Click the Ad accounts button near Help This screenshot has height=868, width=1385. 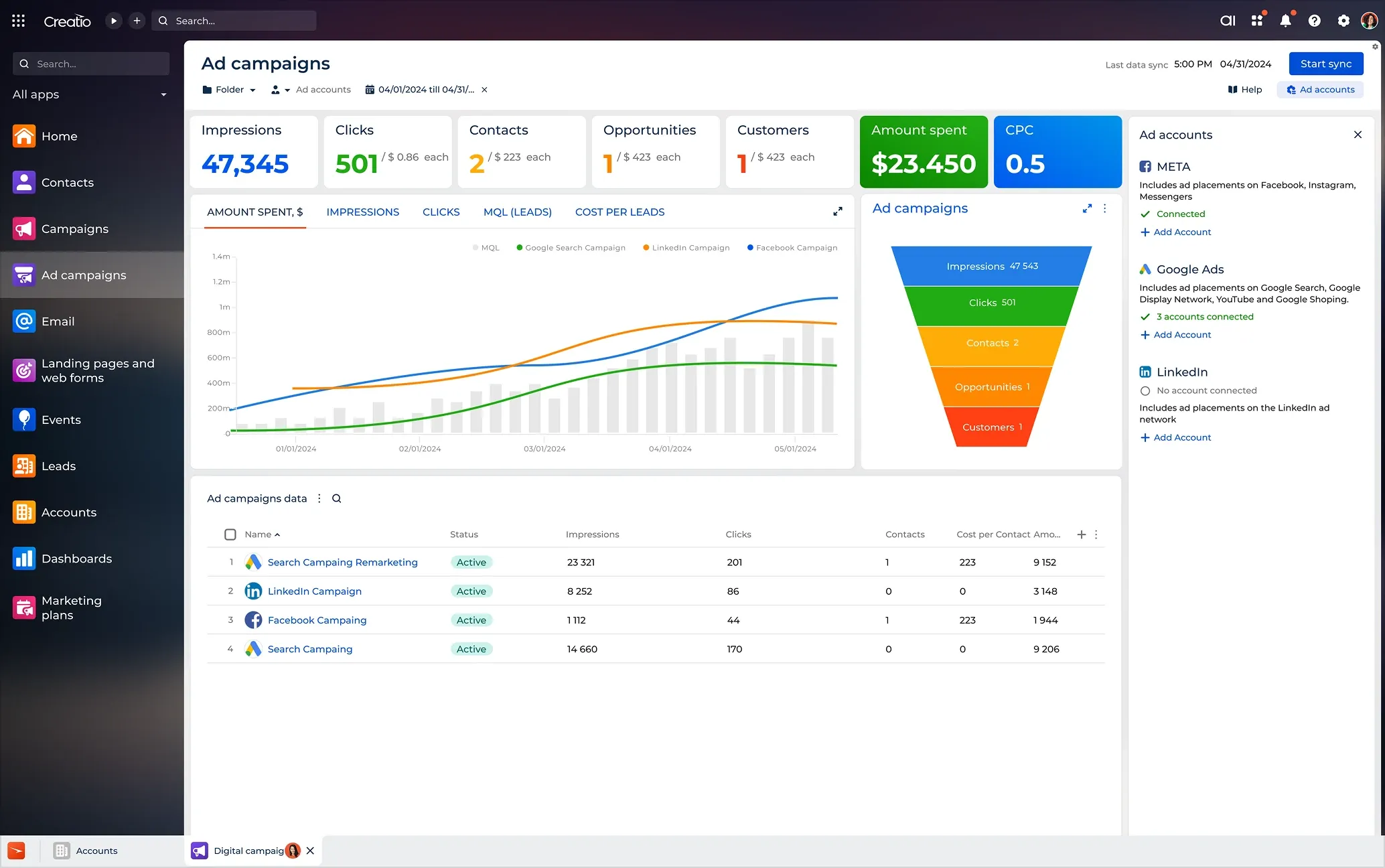click(x=1320, y=90)
